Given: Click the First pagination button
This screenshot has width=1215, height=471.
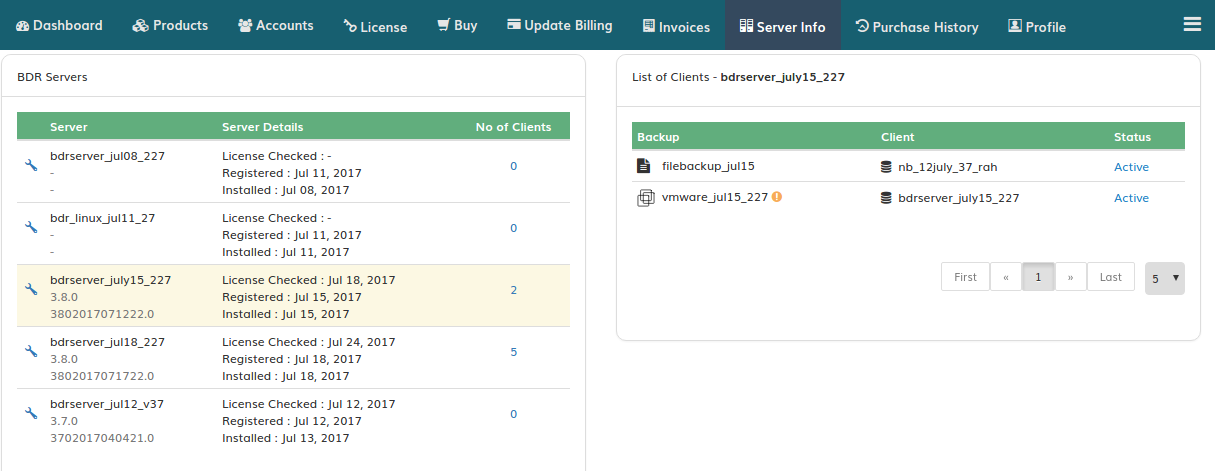Looking at the screenshot, I should 965,277.
